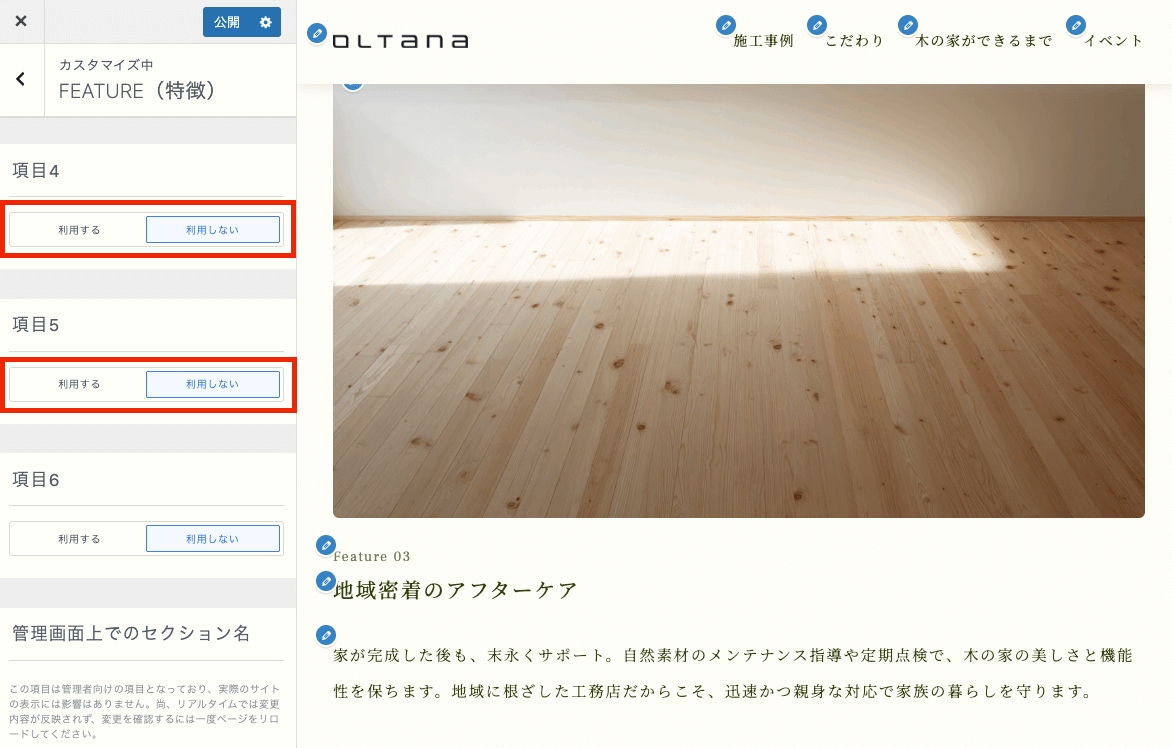
Task: Click edit pencil next to こだわり menu
Action: tap(817, 25)
